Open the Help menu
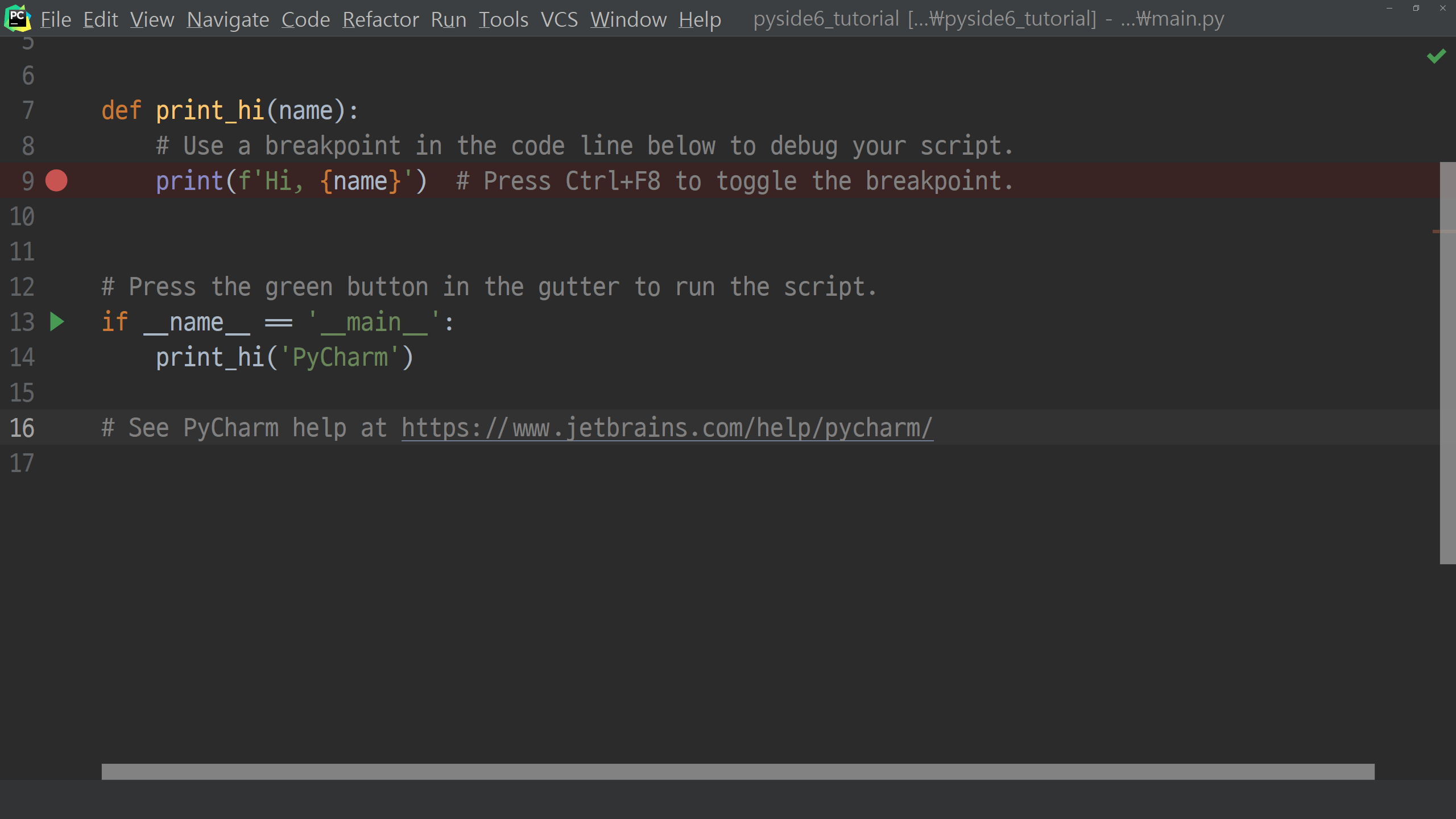1456x819 pixels. 699,20
